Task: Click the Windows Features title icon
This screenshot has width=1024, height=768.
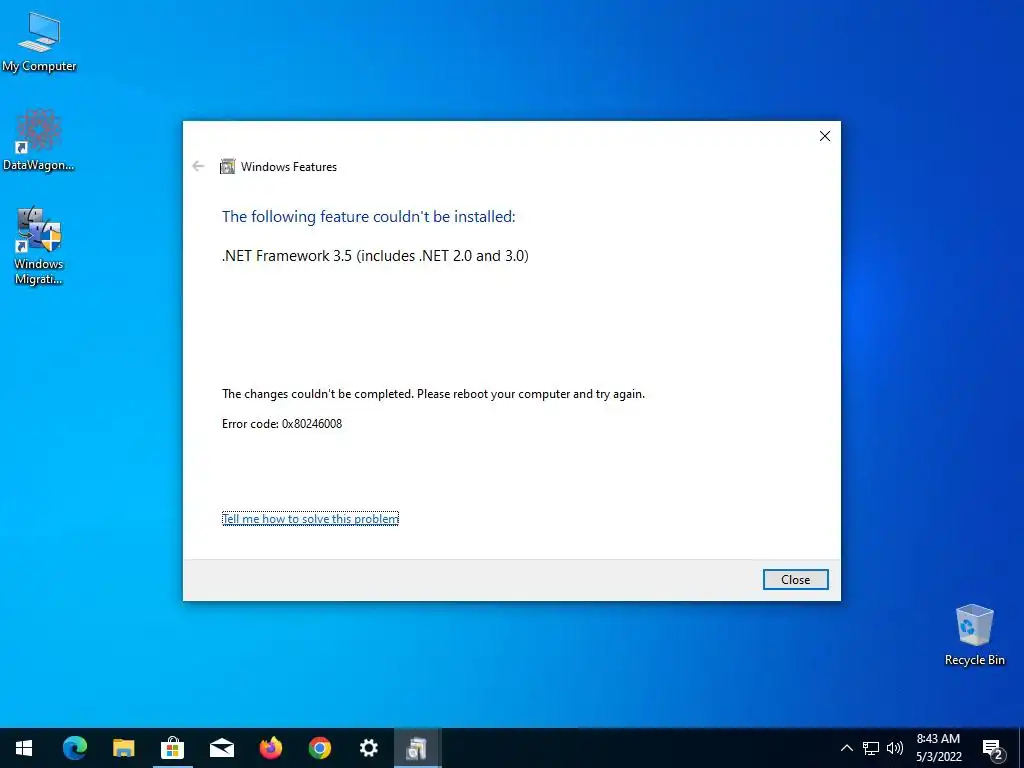Action: pos(227,167)
